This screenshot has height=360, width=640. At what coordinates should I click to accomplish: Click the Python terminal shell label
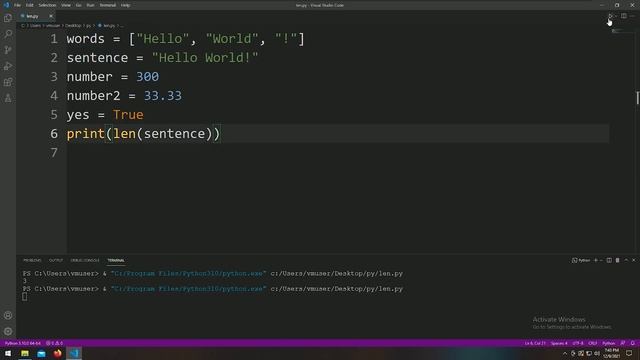point(581,260)
